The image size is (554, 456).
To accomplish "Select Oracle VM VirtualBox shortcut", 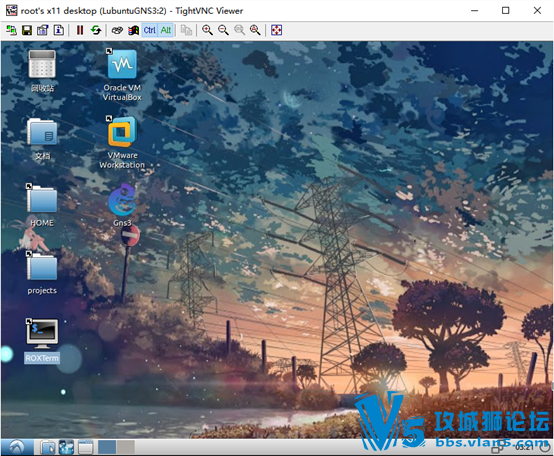I will tap(122, 75).
